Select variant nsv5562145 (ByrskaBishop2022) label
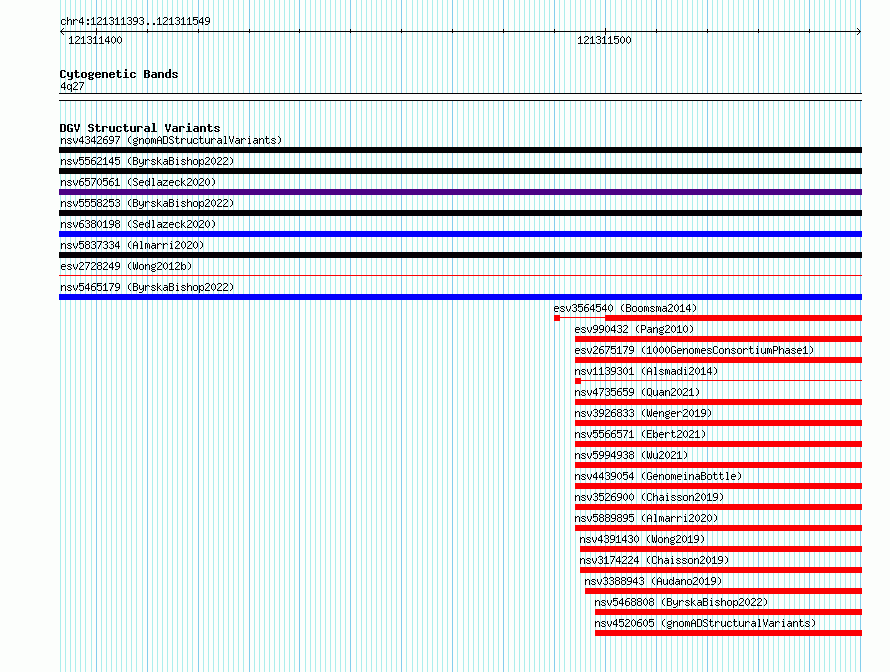The height and width of the screenshot is (672, 890). [x=147, y=161]
